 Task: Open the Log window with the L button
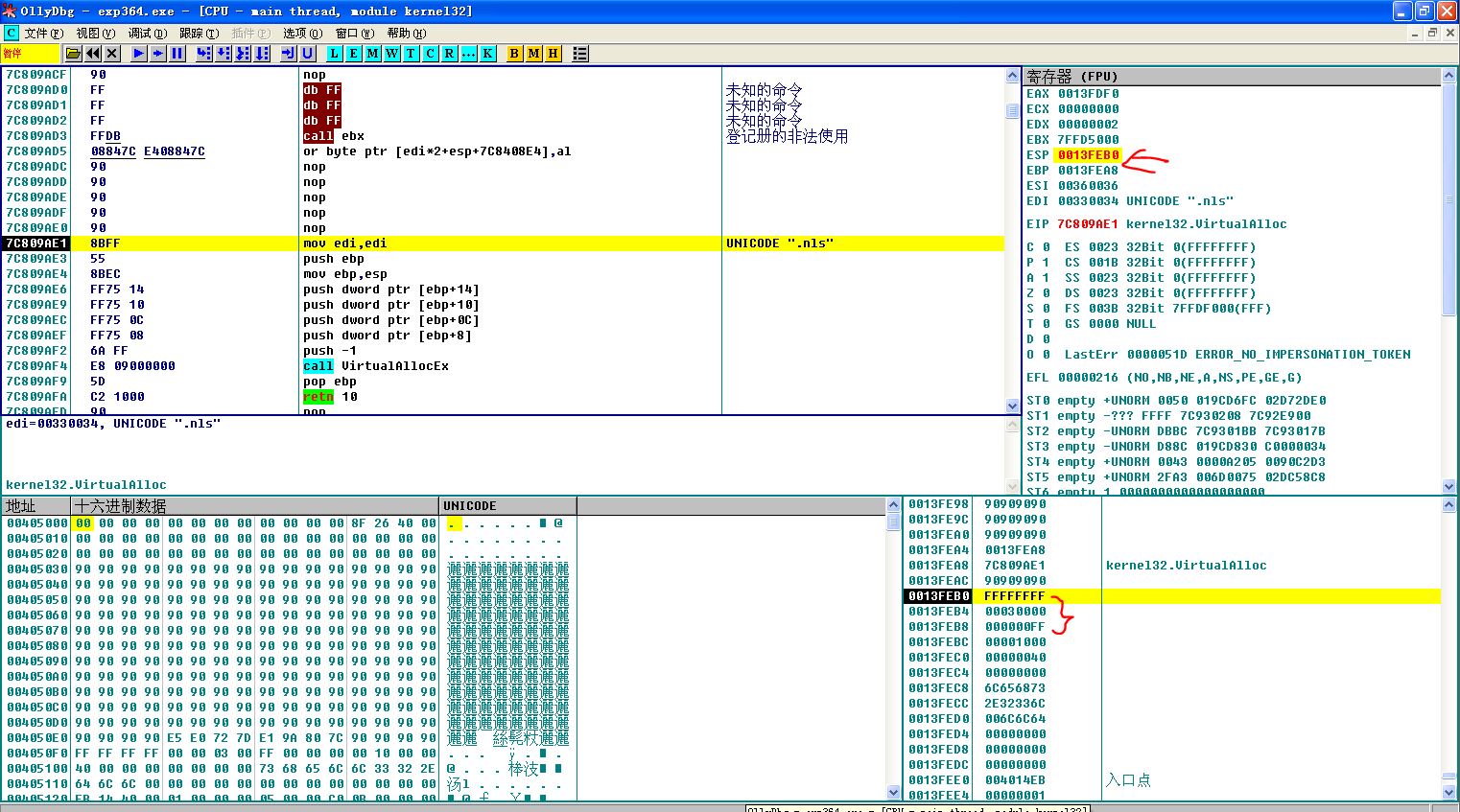coord(335,54)
